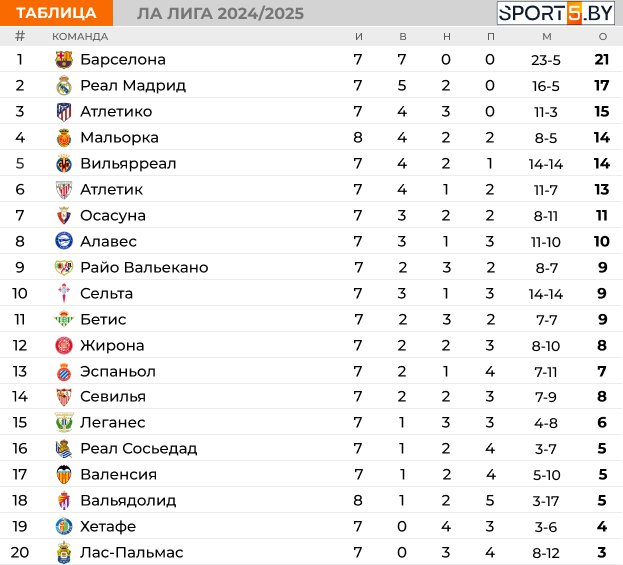623x565 pixels.
Task: Select the Реал Сосьедад team name
Action: (138, 448)
